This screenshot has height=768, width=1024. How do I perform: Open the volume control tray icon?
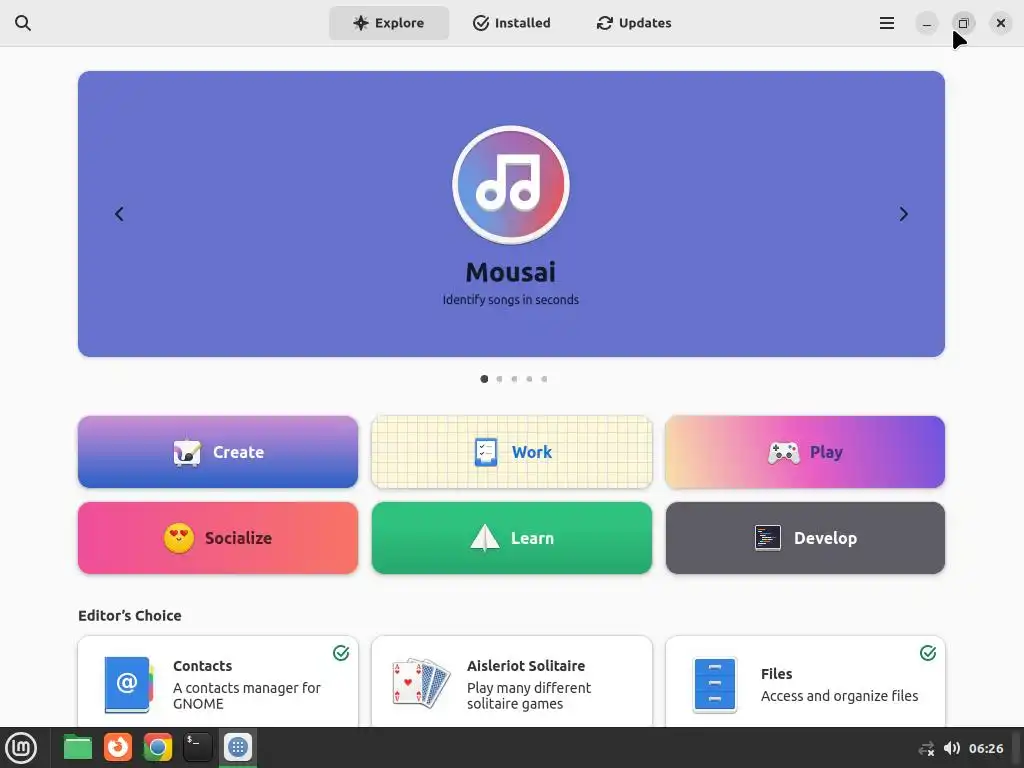coord(952,748)
